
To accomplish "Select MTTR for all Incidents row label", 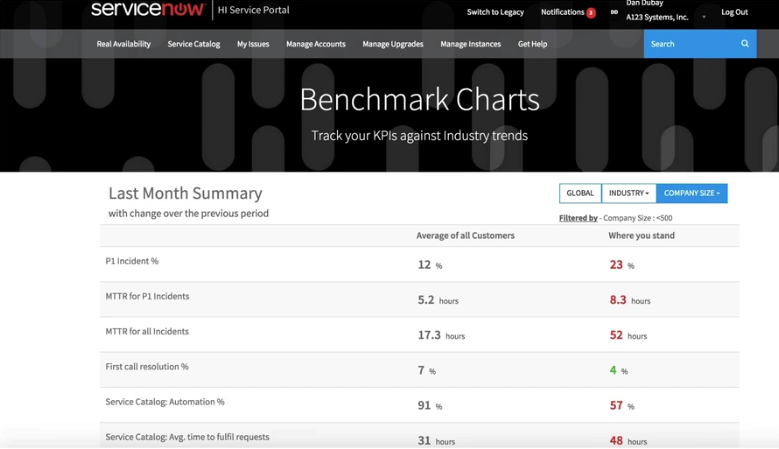I will pyautogui.click(x=147, y=332).
